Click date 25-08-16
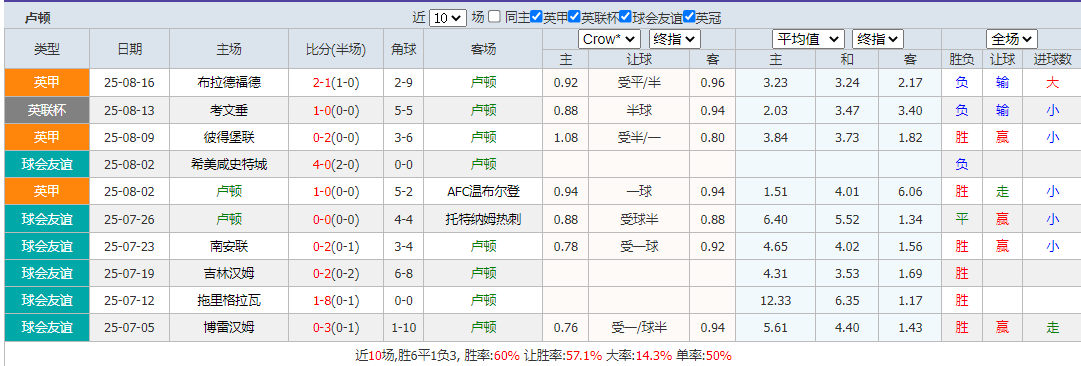 click(130, 83)
